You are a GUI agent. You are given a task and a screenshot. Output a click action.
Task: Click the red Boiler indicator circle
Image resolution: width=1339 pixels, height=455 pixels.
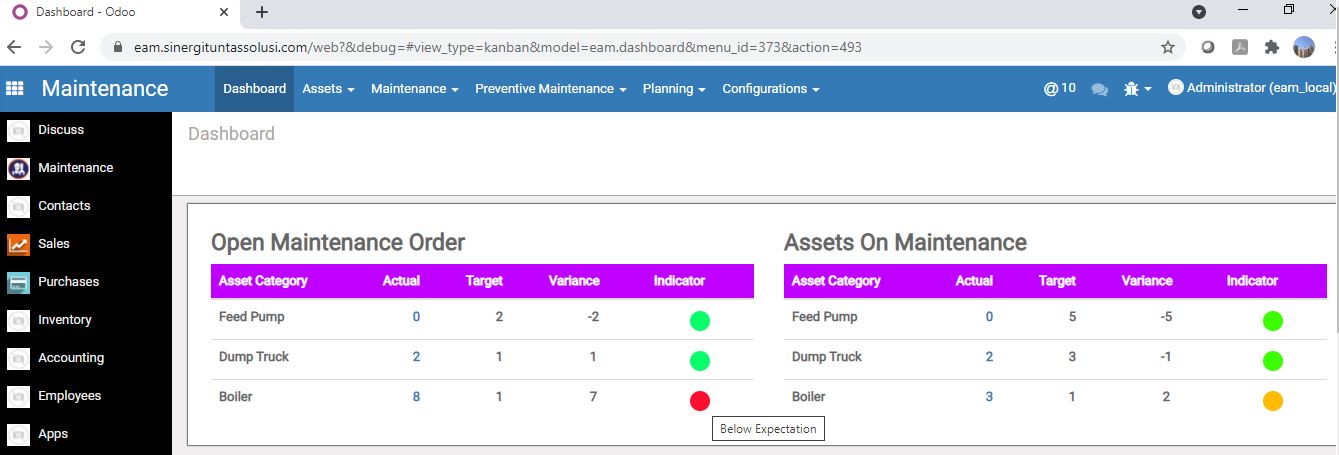(700, 401)
